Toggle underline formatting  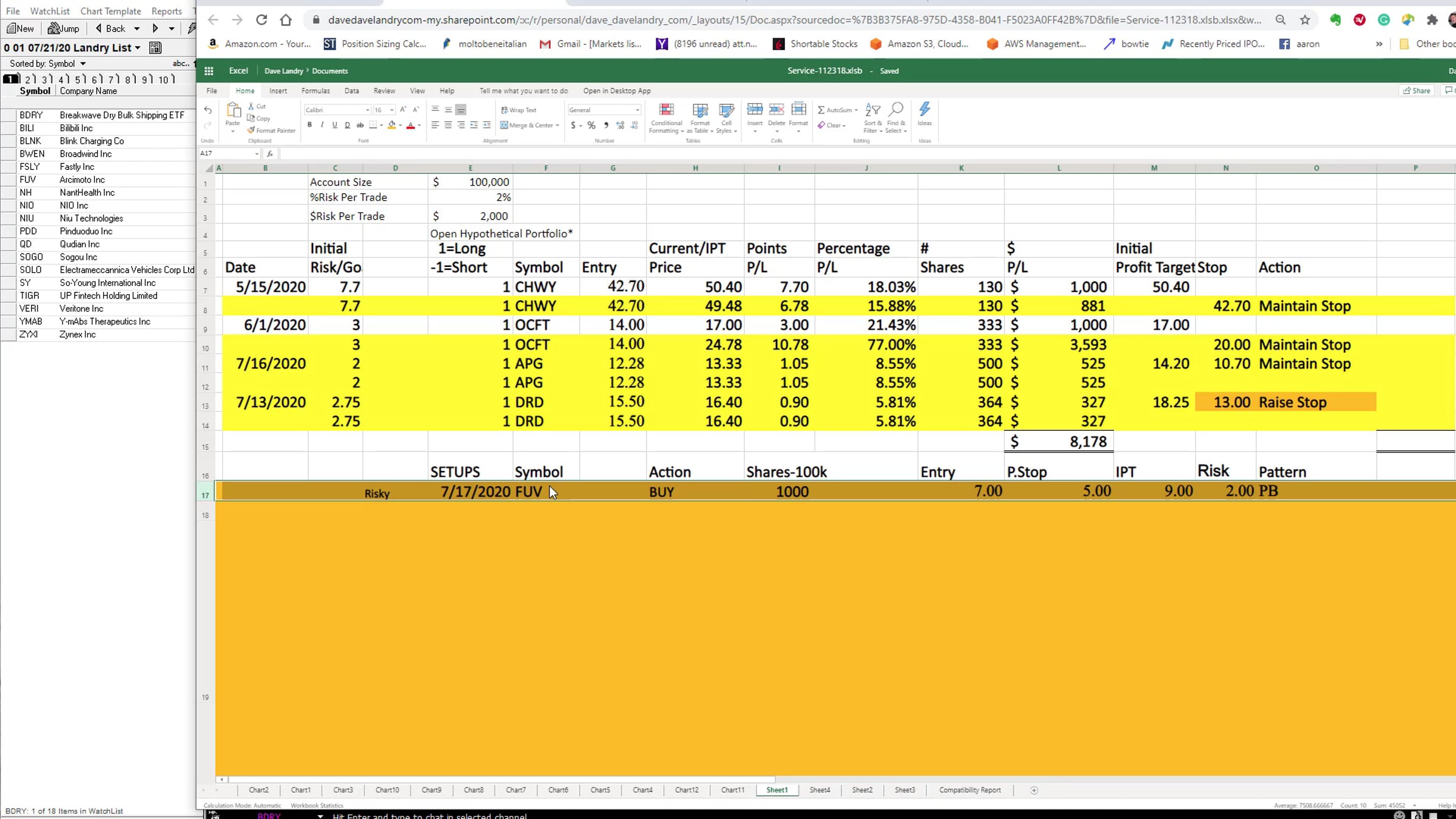pyautogui.click(x=334, y=125)
